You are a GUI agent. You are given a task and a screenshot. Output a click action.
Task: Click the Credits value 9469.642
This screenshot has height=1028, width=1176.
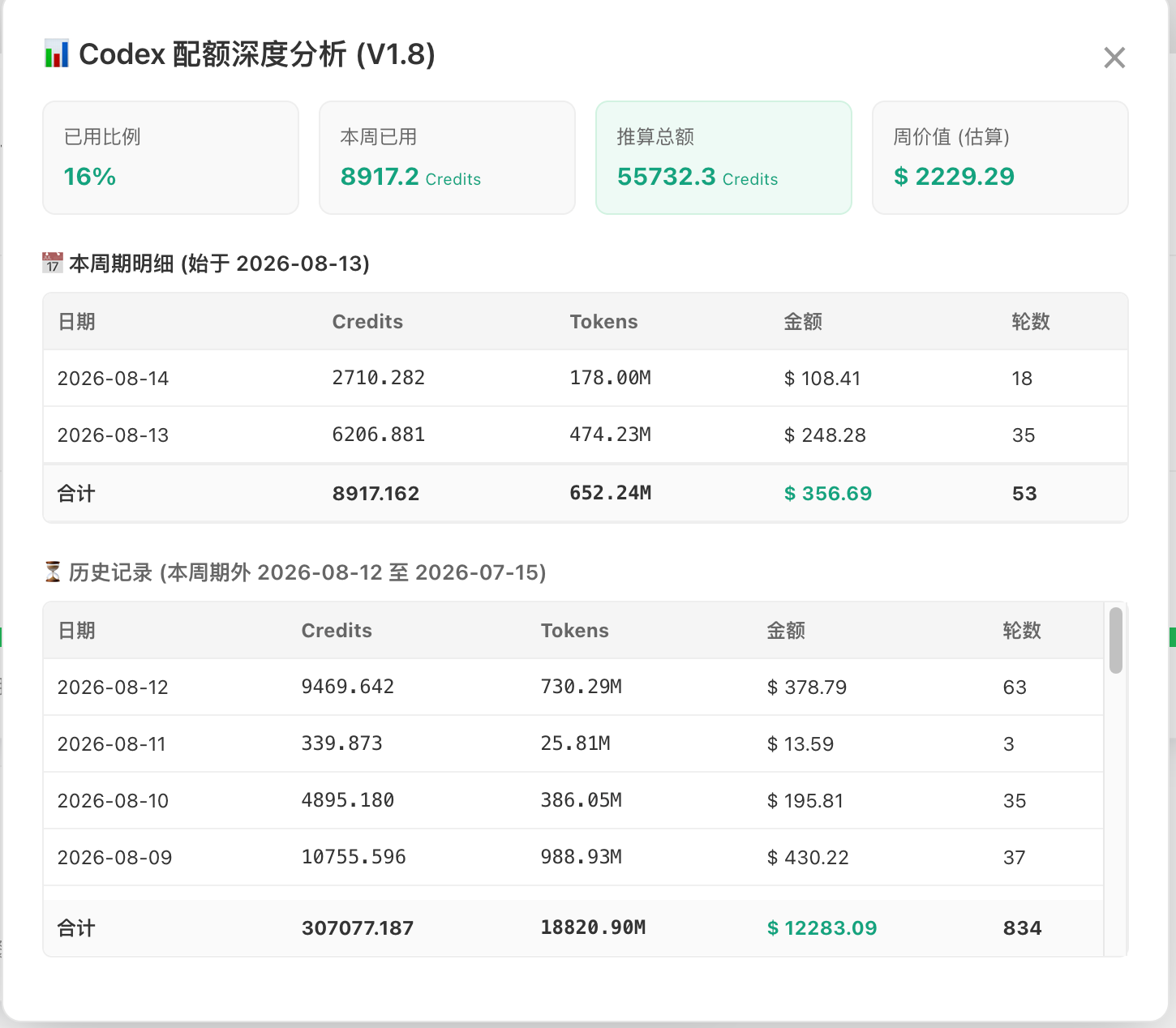(348, 687)
